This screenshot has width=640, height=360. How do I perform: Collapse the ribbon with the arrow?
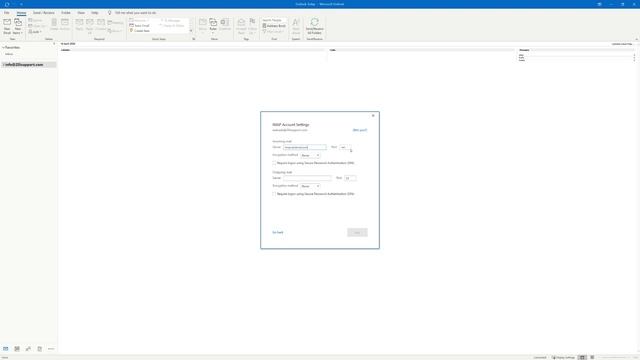(x=636, y=39)
